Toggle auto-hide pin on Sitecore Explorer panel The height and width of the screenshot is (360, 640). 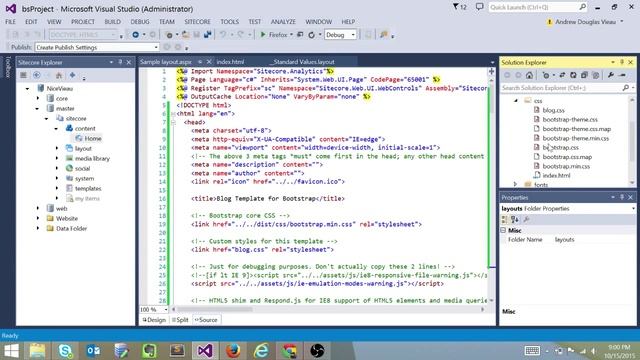click(x=120, y=62)
